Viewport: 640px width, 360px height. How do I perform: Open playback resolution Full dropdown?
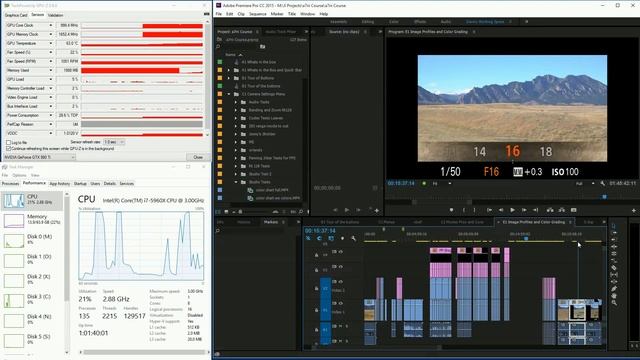click(x=585, y=184)
